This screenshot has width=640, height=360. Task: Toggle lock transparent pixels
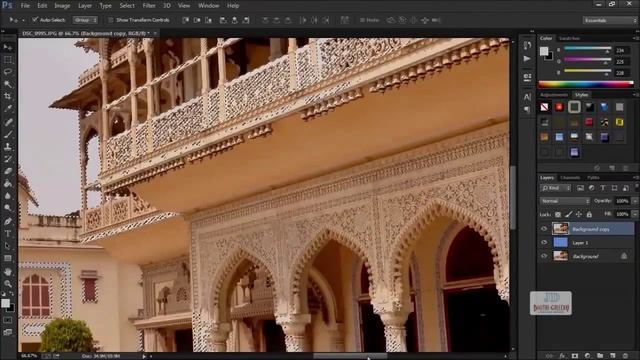click(558, 214)
